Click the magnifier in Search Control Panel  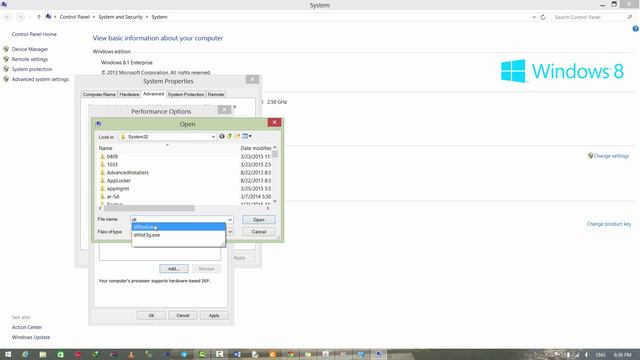coord(629,17)
